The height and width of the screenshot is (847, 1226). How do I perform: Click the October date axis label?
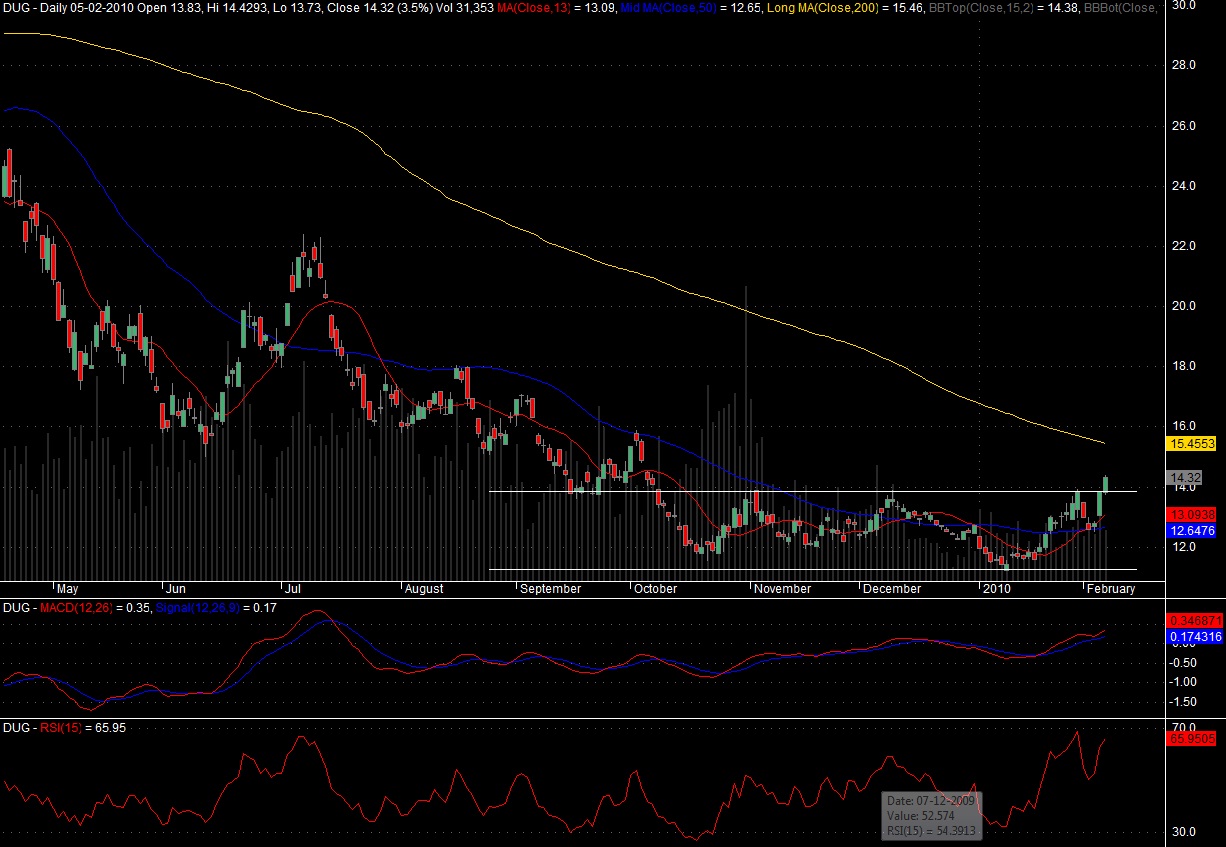pyautogui.click(x=656, y=589)
